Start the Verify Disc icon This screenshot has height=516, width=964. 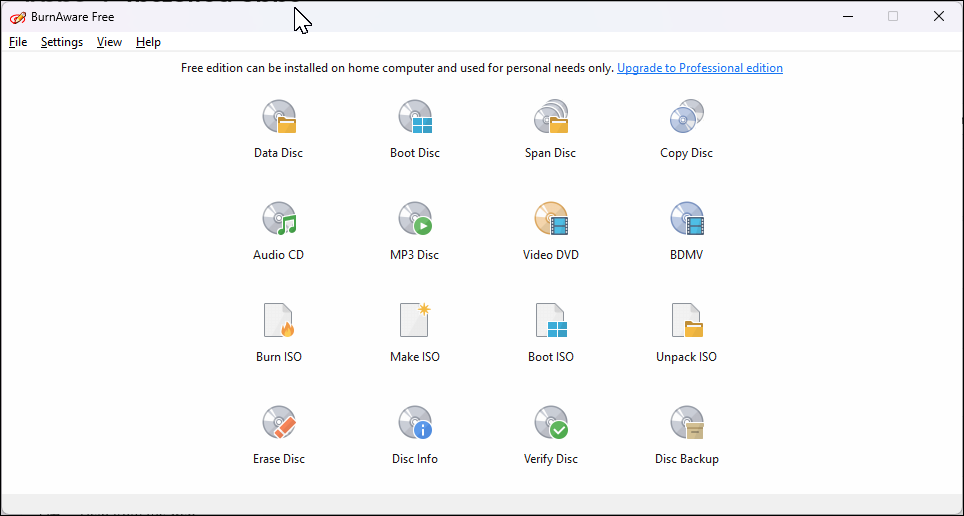click(x=551, y=423)
